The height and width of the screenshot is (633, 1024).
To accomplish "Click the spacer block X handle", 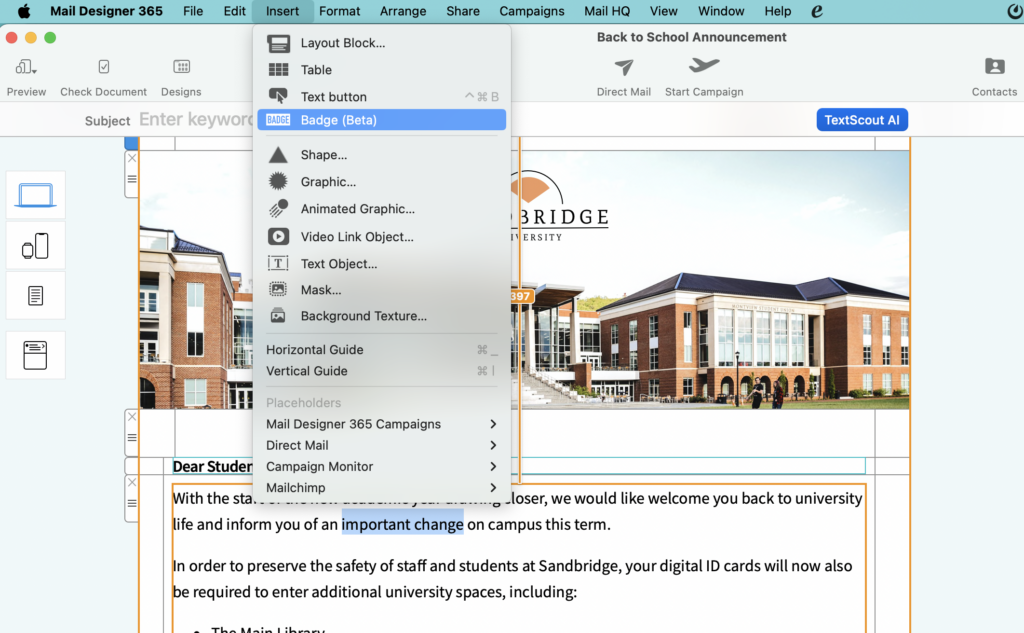I will click(132, 417).
